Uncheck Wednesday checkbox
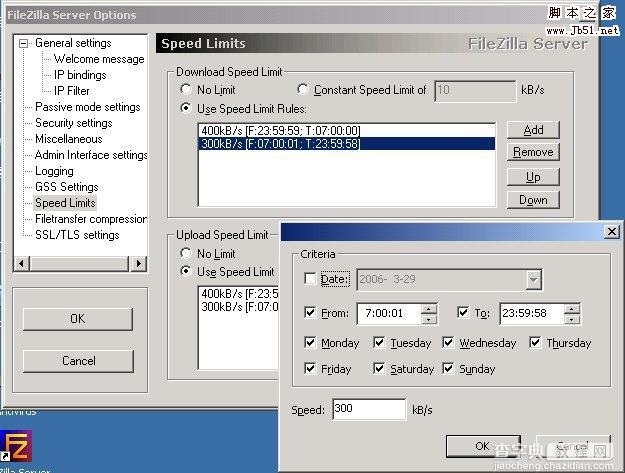Viewport: 625px width, 473px height. tap(448, 342)
